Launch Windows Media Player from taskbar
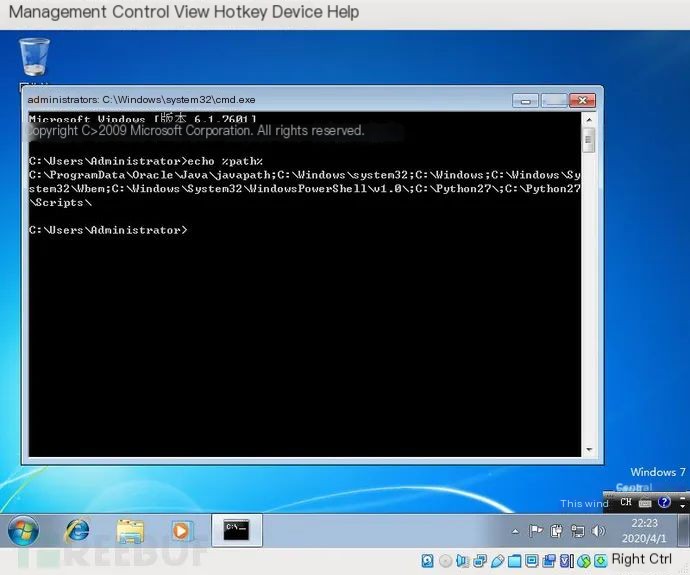This screenshot has width=690, height=575. coord(182,531)
